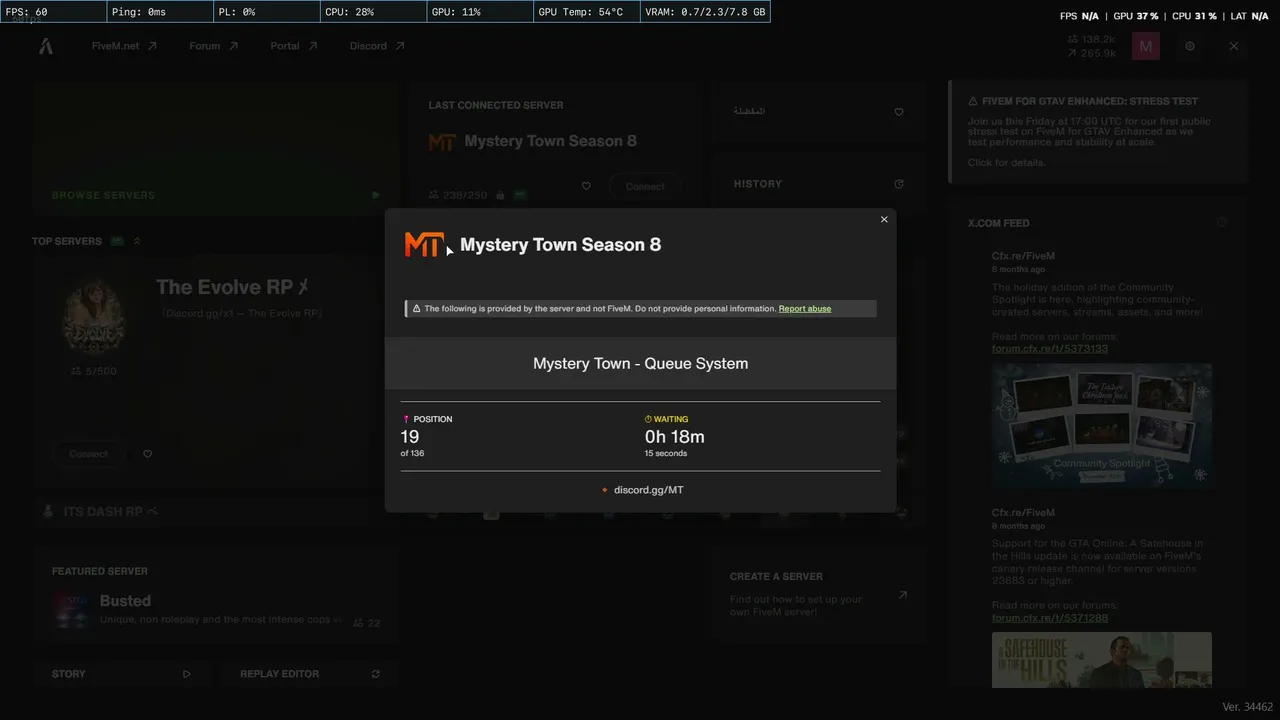The width and height of the screenshot is (1280, 720).
Task: Click the FiveM logo in the top-left
Action: coord(46,46)
